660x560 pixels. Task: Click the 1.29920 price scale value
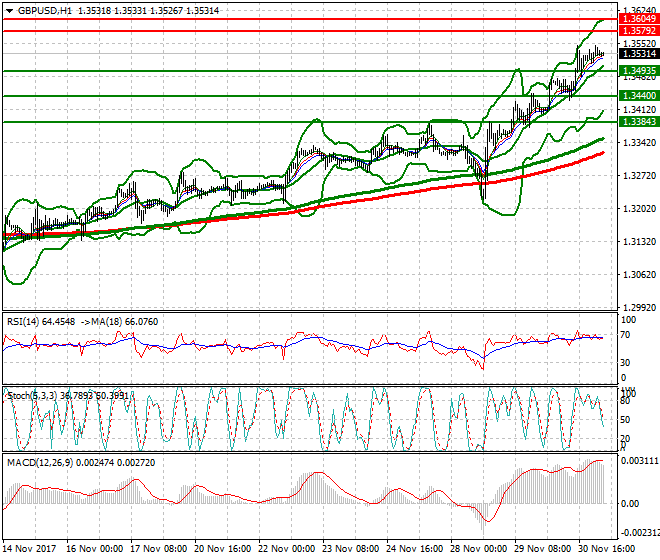tap(639, 308)
